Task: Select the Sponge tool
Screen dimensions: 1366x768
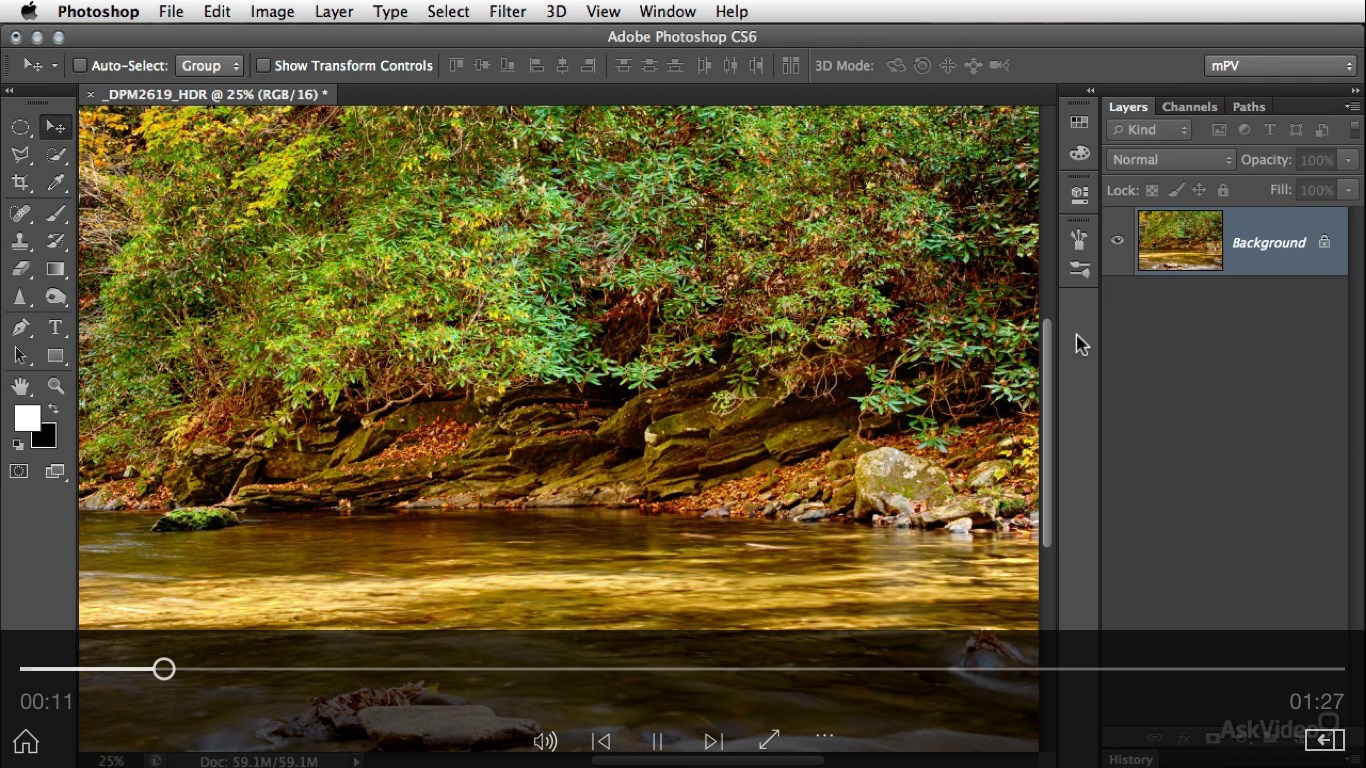Action: pyautogui.click(x=56, y=297)
